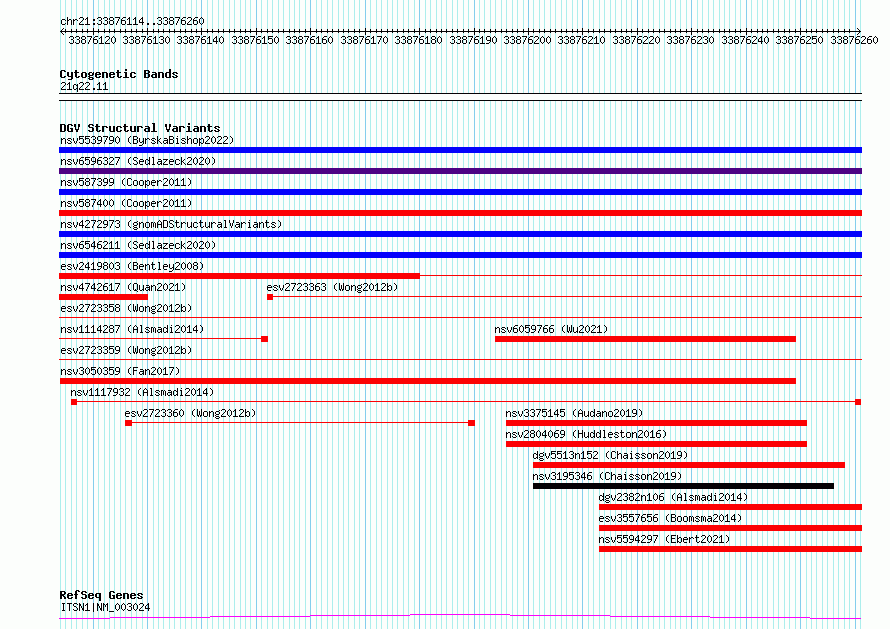Click the RefSeq Genes track heading
Viewport: 890px width, 629px height.
[x=102, y=595]
